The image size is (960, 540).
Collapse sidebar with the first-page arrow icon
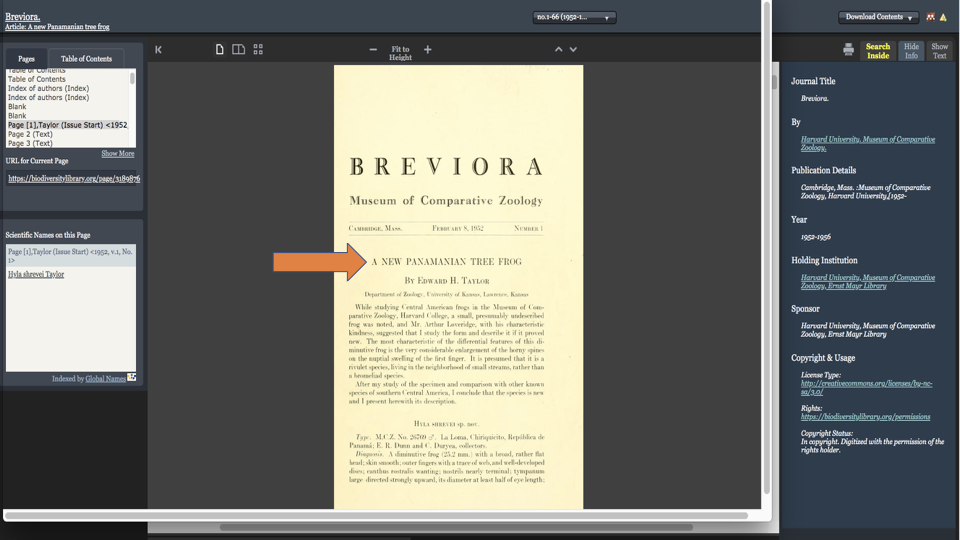[x=159, y=50]
